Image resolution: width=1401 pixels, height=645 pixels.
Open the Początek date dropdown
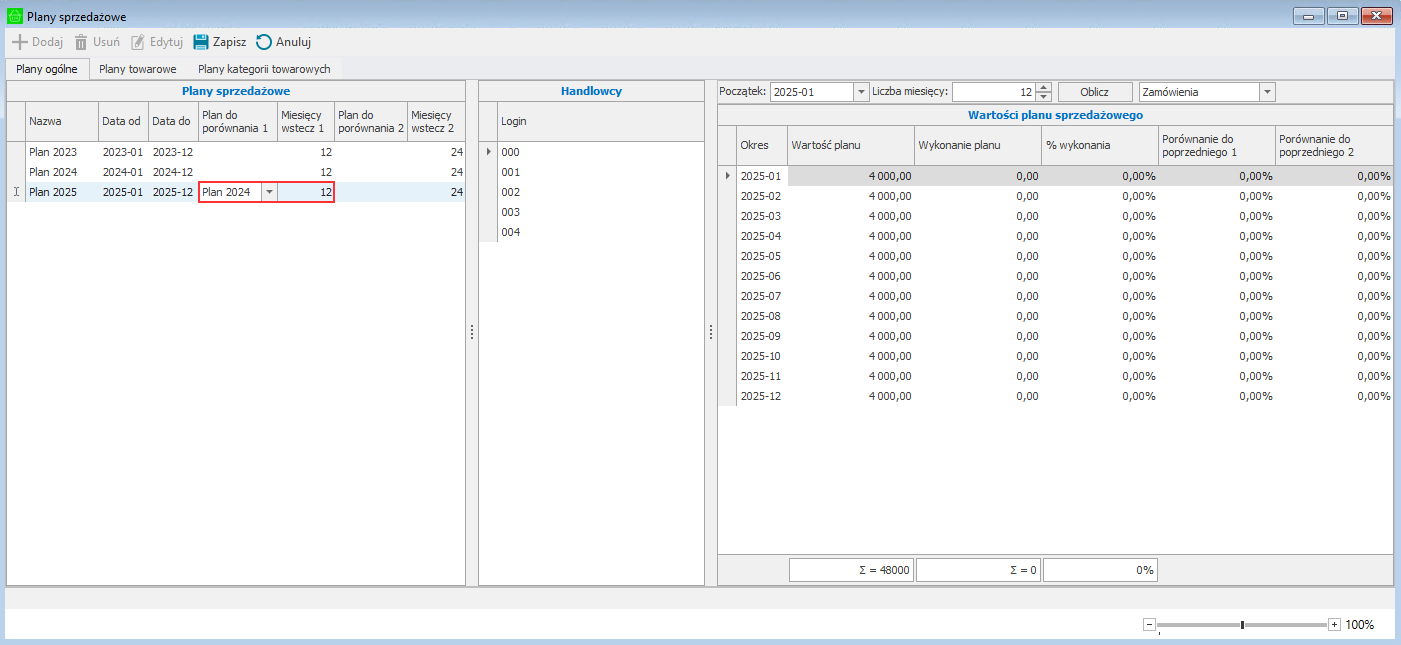861,92
